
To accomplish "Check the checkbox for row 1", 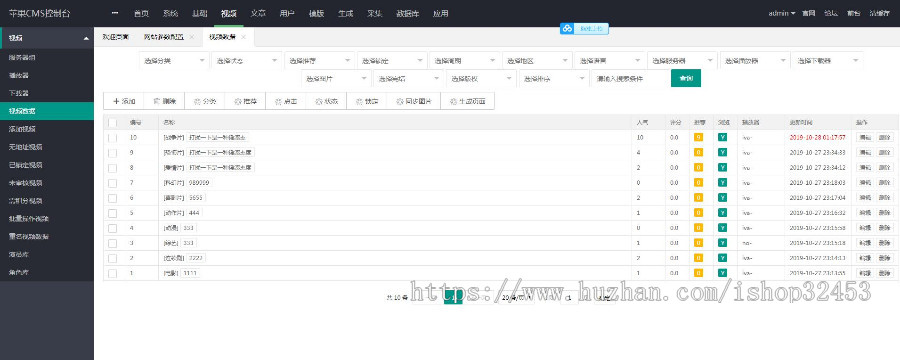I will coord(112,273).
